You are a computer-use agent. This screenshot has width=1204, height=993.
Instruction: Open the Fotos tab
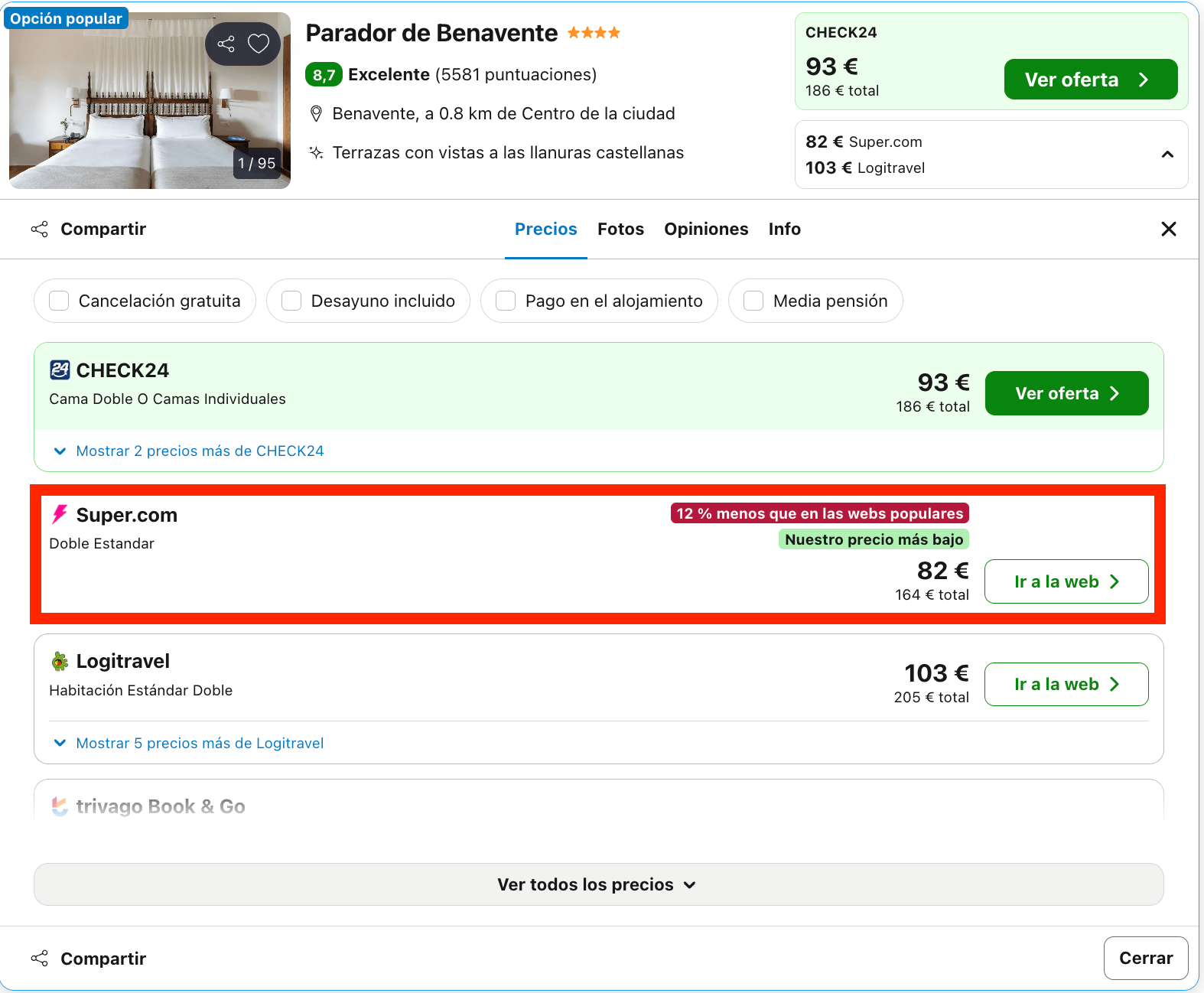tap(620, 229)
